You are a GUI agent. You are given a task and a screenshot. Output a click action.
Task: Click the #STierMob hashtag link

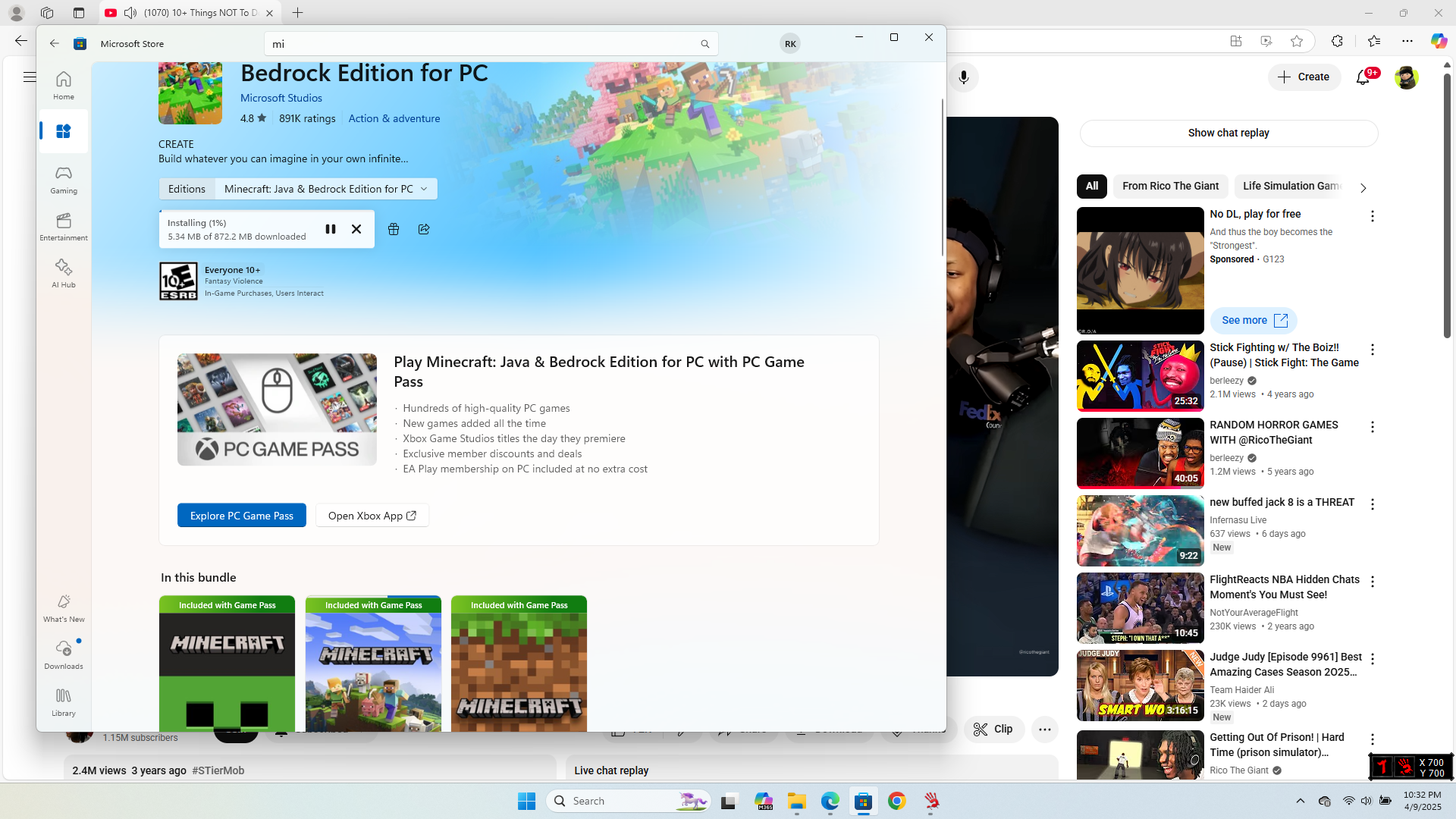(x=218, y=770)
